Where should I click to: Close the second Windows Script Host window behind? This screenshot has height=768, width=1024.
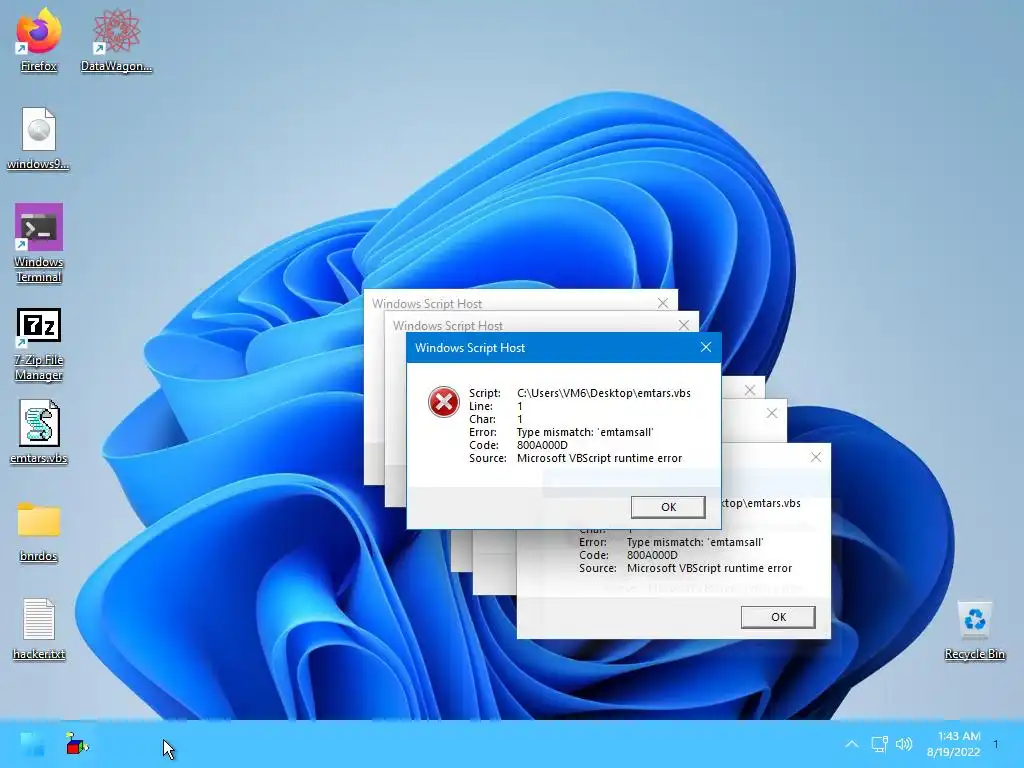click(684, 325)
